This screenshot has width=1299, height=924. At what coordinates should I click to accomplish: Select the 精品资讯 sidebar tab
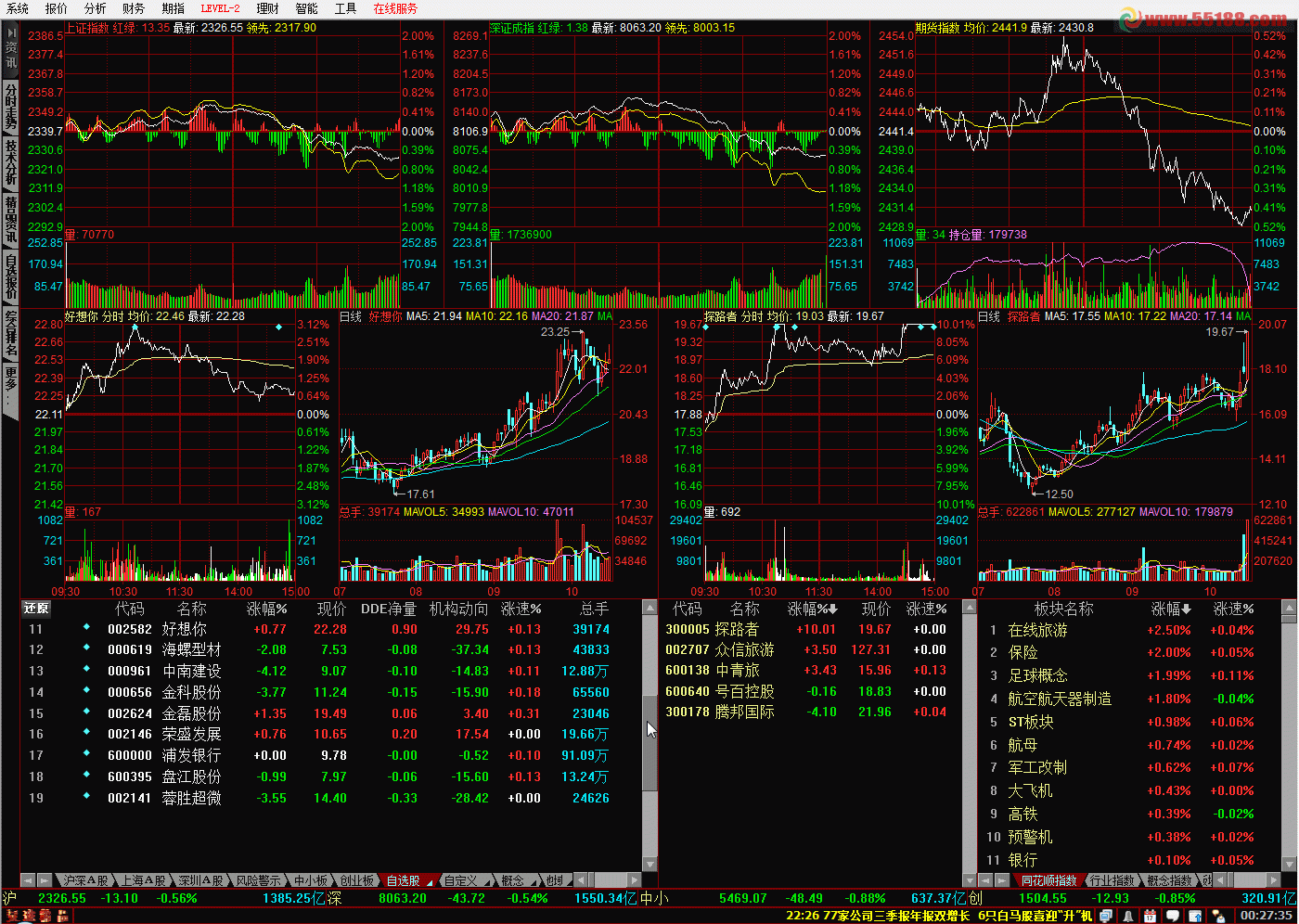coord(10,220)
